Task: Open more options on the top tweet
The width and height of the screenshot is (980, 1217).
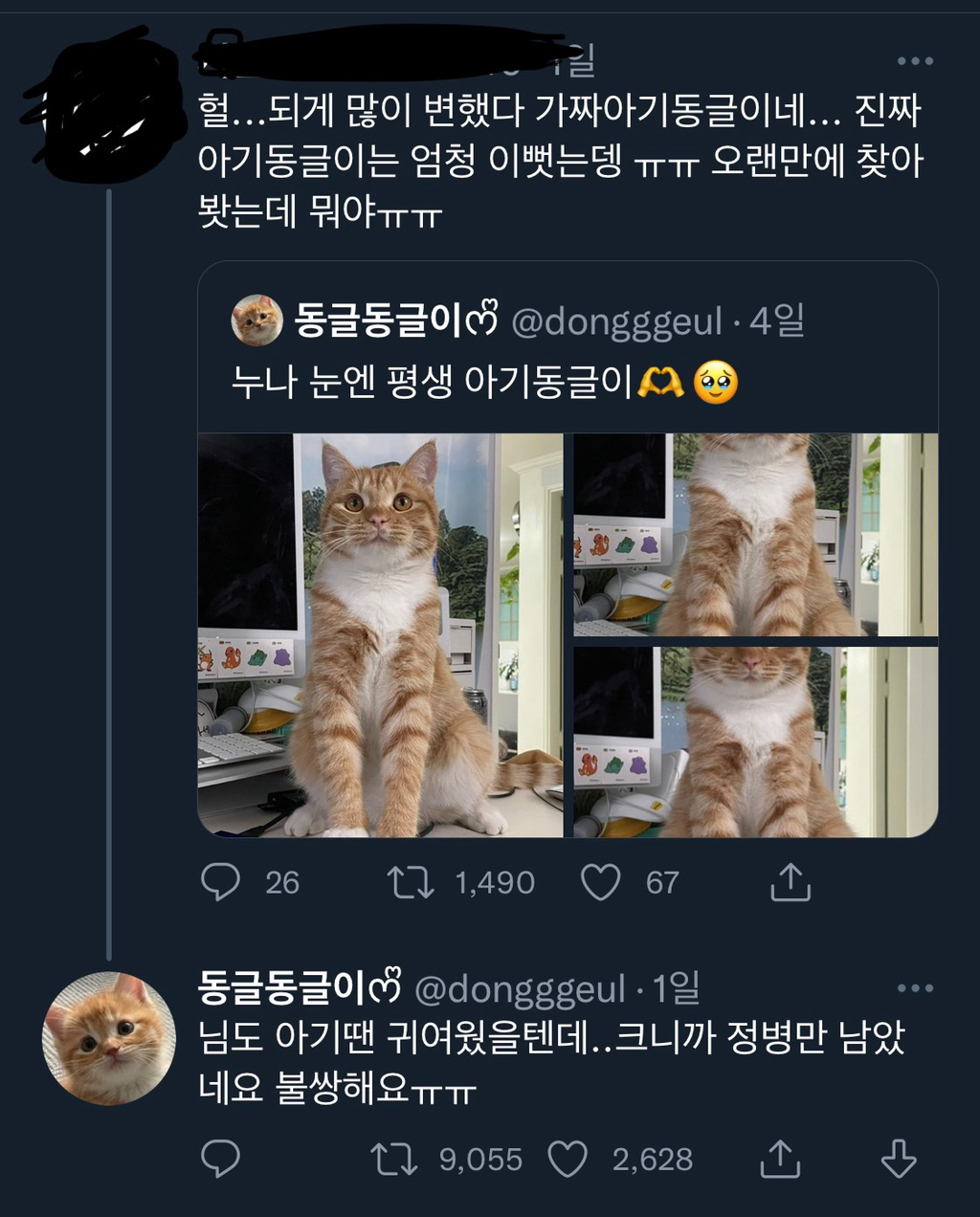Action: pos(914,61)
